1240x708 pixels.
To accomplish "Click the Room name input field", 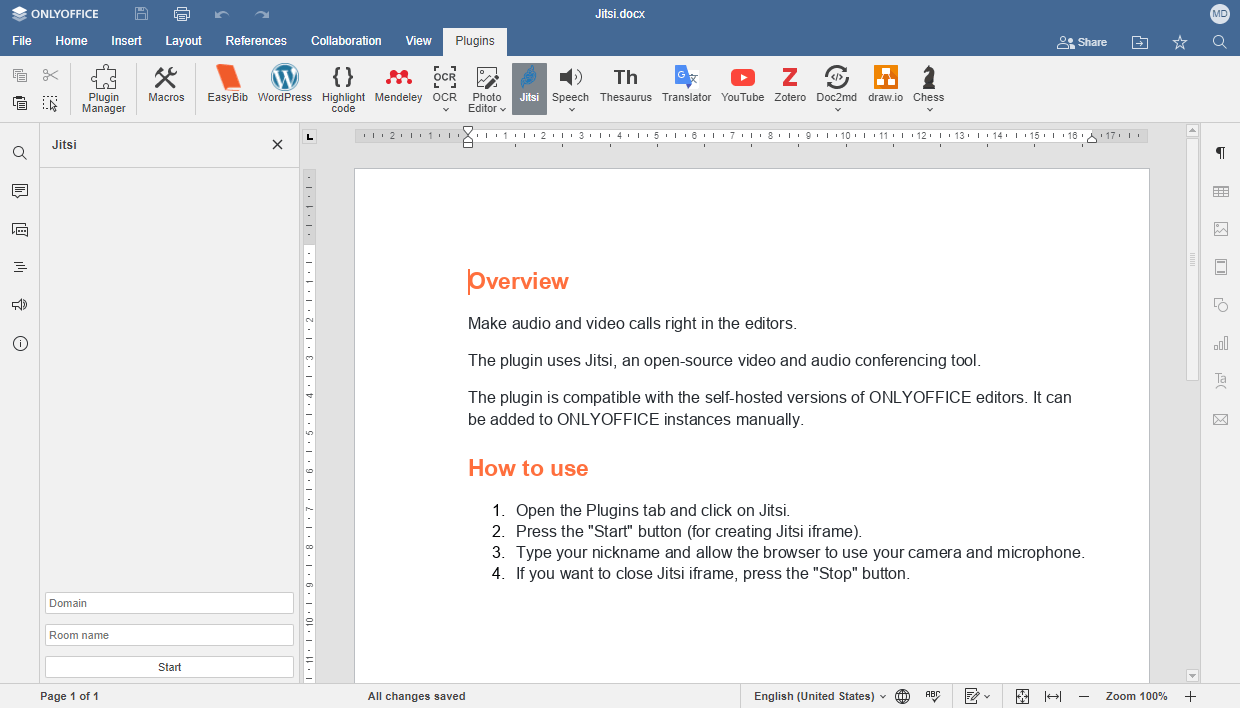I will [x=169, y=635].
